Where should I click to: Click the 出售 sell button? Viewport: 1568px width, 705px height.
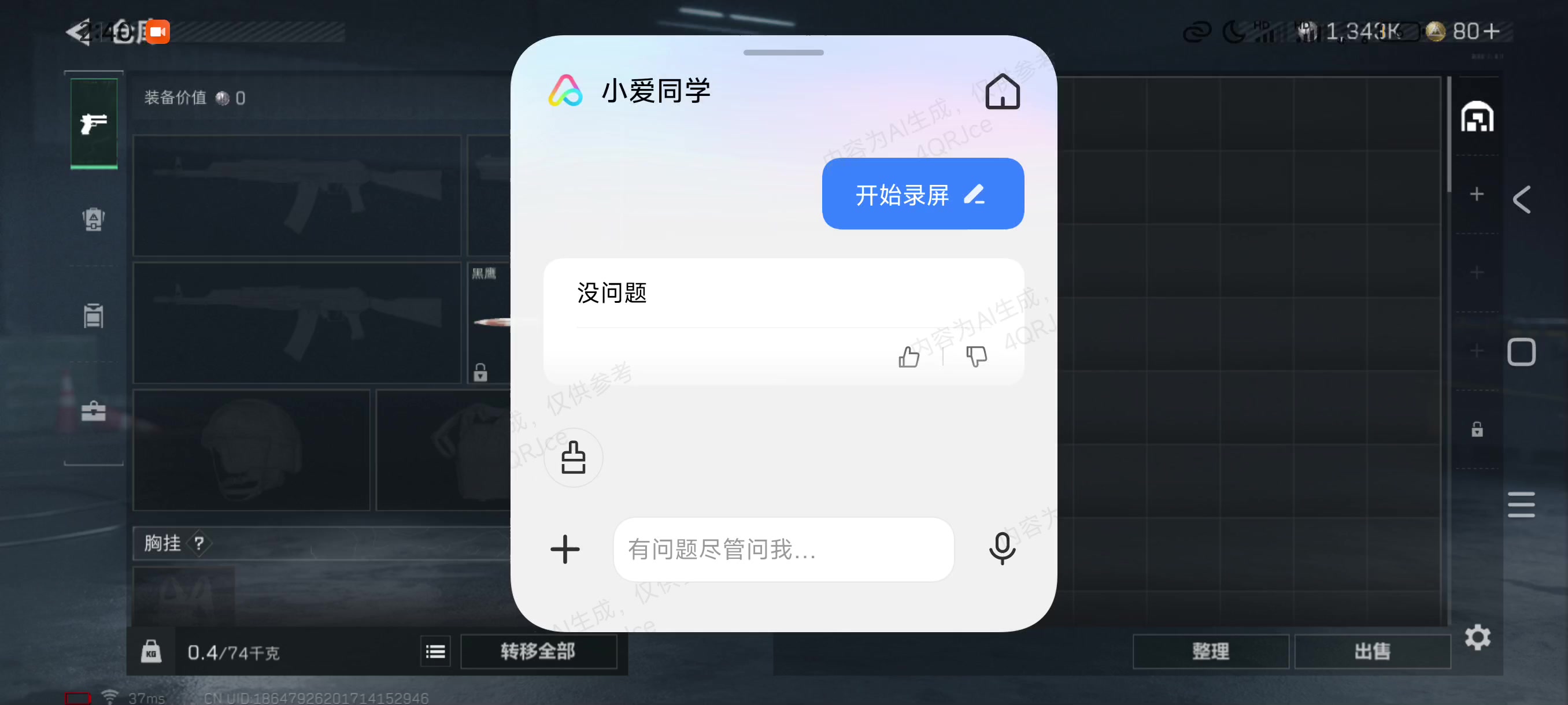click(x=1372, y=651)
